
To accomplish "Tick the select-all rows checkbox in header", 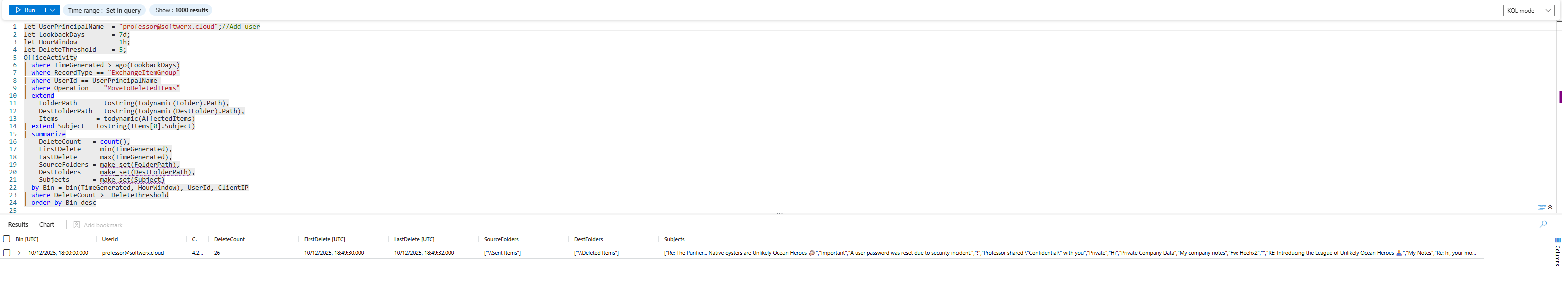I will [x=7, y=239].
